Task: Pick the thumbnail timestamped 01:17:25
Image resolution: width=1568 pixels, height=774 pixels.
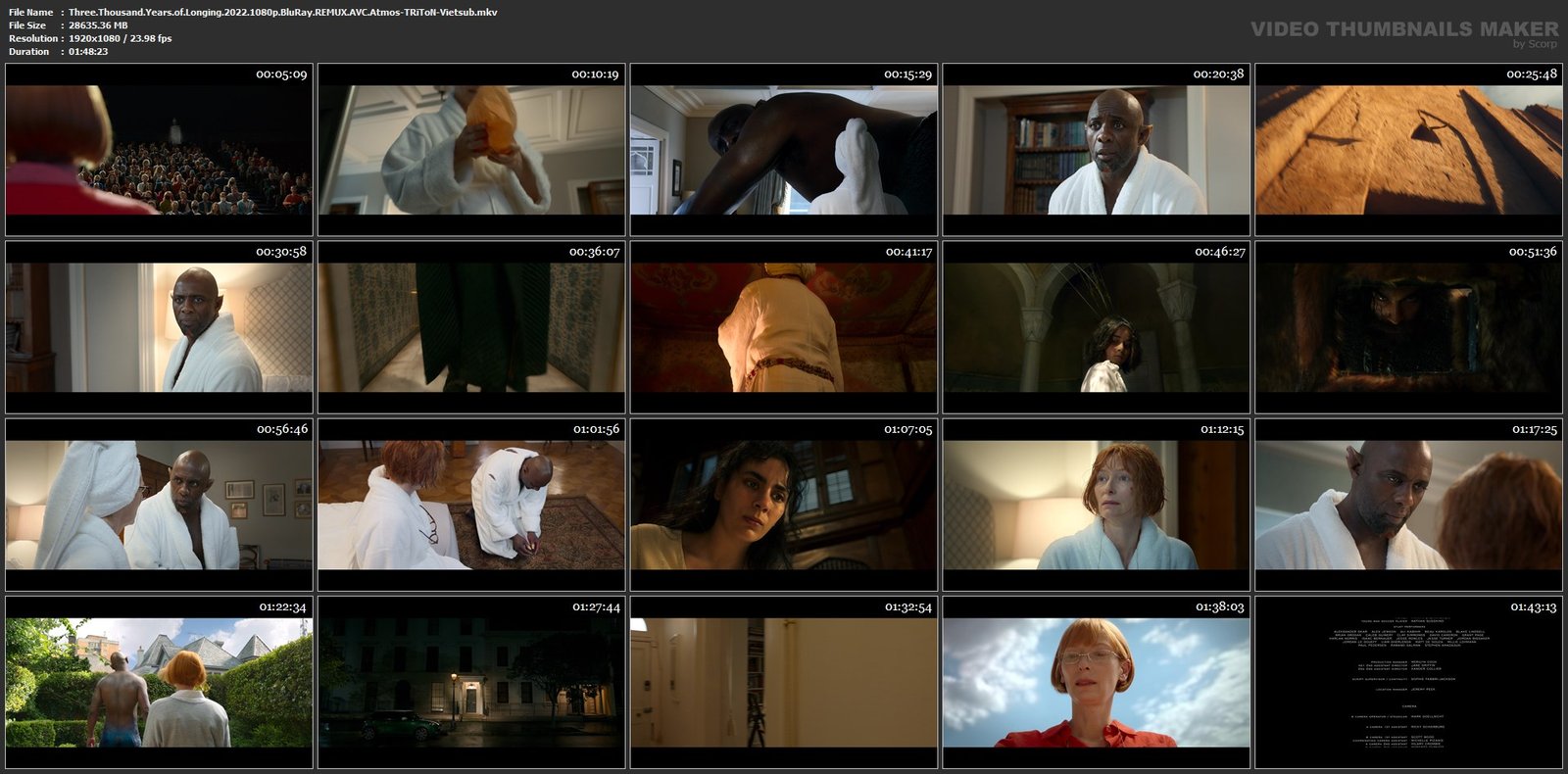Action: click(1409, 505)
